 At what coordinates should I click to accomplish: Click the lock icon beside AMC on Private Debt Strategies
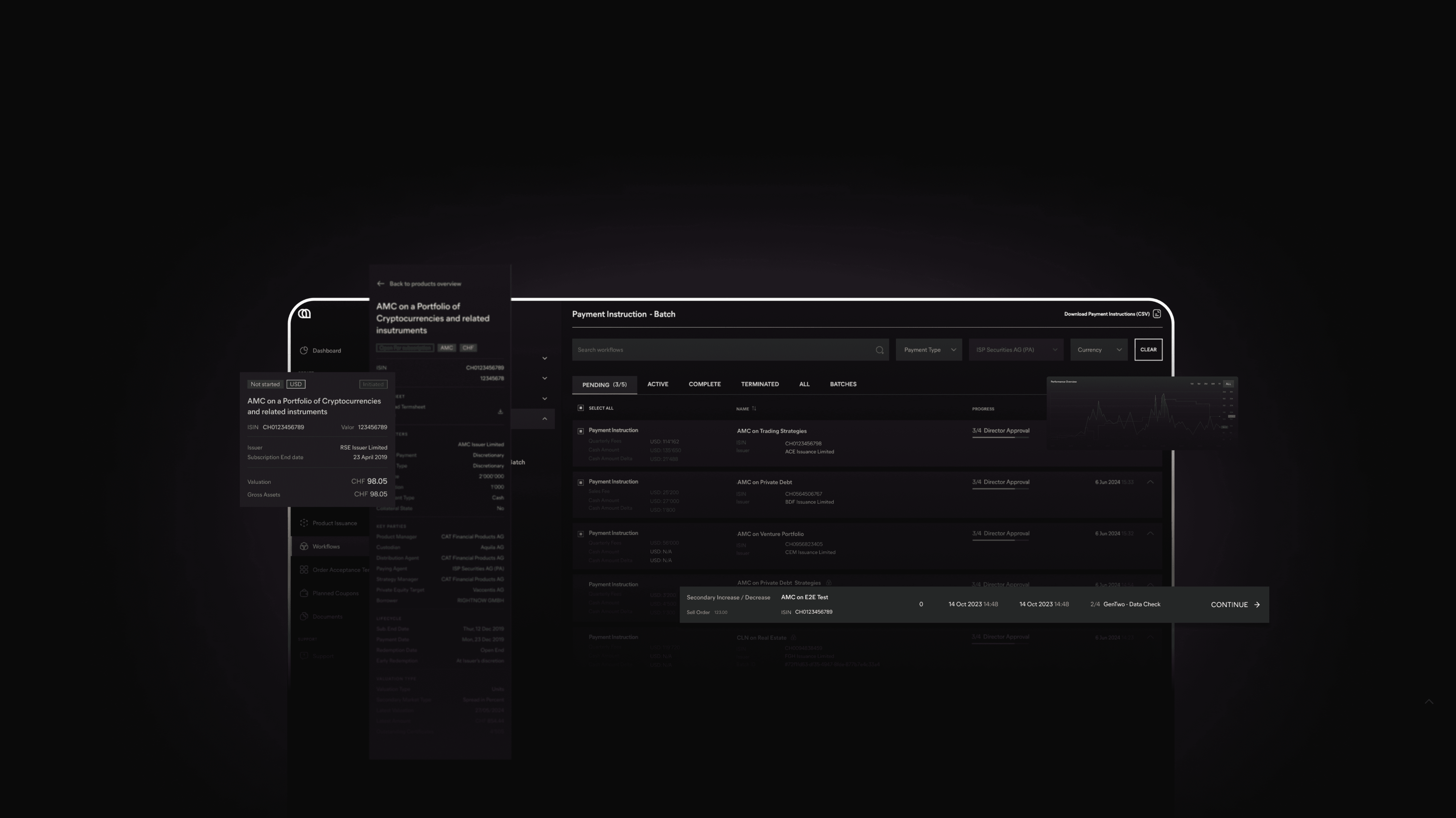[x=828, y=583]
